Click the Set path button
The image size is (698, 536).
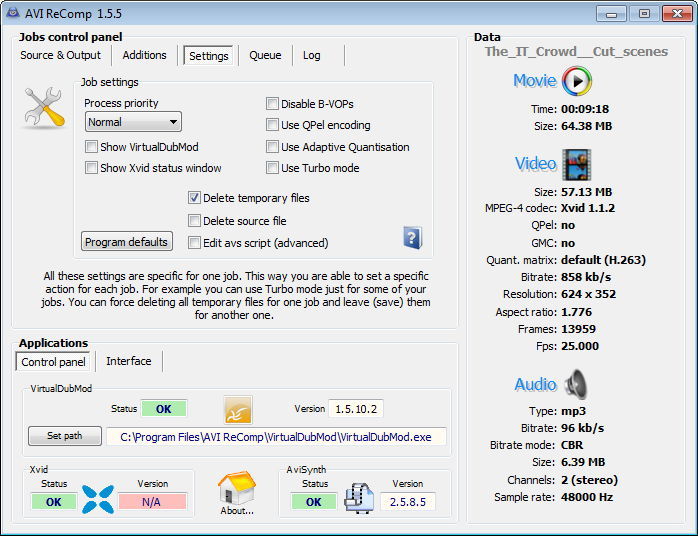pyautogui.click(x=64, y=436)
